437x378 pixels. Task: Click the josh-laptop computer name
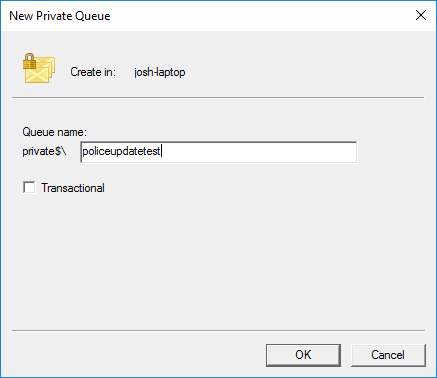coord(160,72)
